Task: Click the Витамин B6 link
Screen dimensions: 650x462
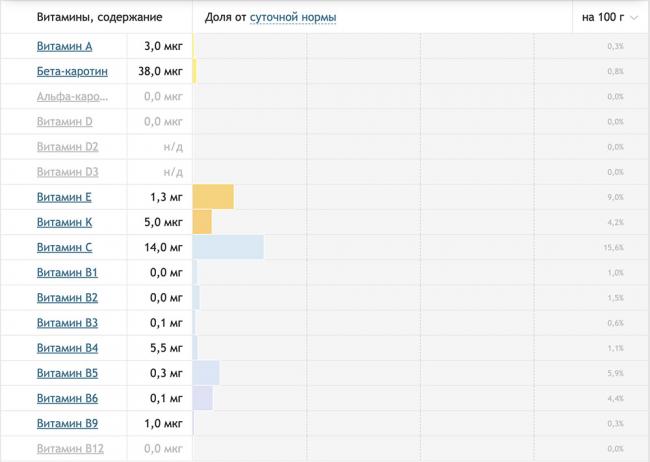Action: (67, 398)
